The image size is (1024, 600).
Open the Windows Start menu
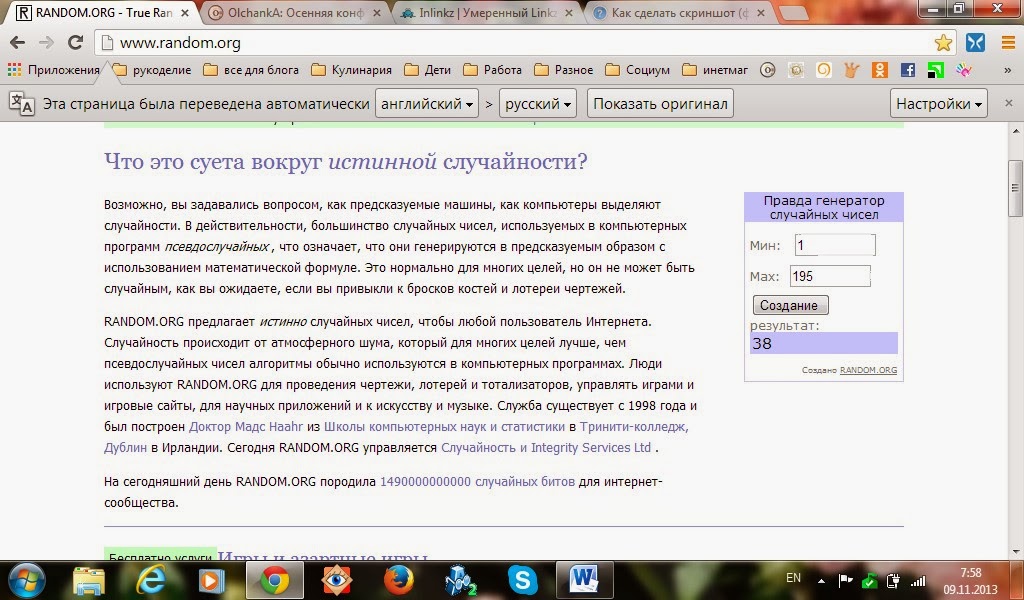tap(27, 580)
